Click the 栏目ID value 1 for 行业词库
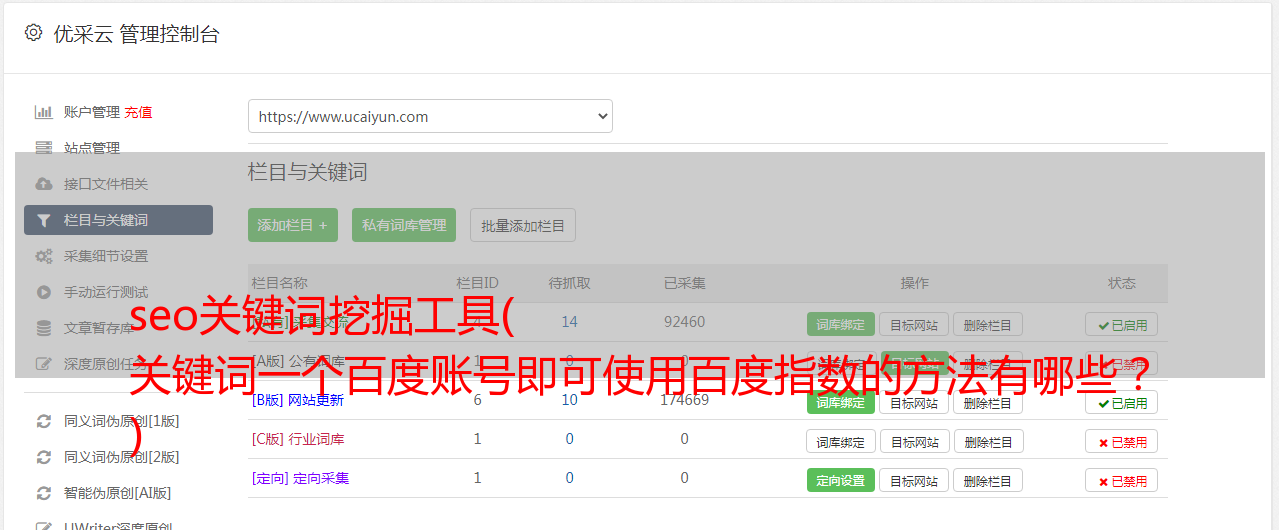Viewport: 1279px width, 530px height. click(x=477, y=439)
